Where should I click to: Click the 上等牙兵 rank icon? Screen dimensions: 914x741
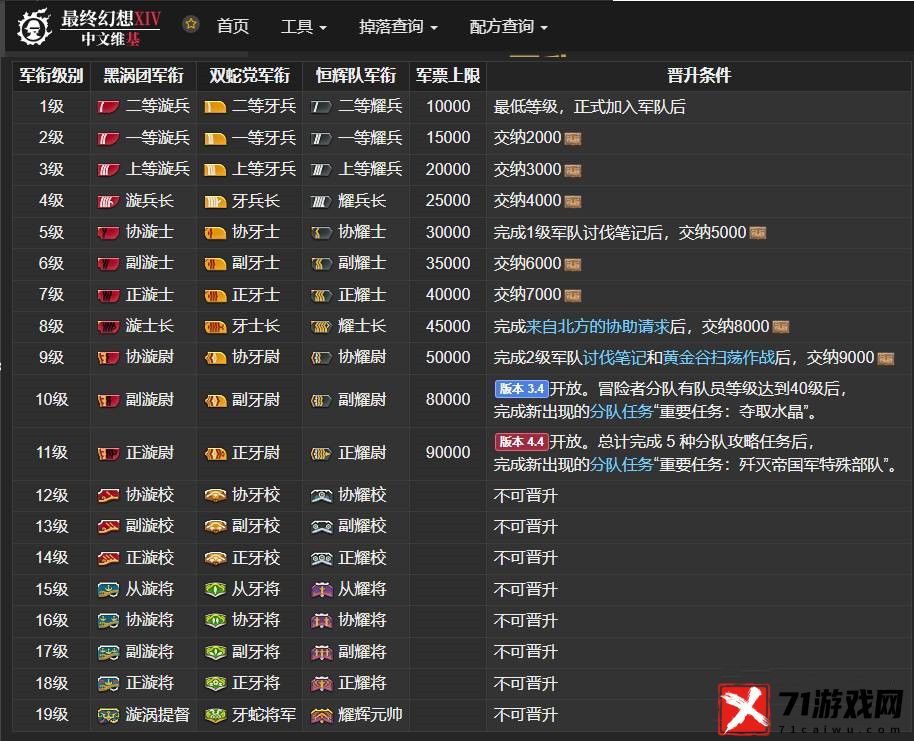(x=215, y=170)
